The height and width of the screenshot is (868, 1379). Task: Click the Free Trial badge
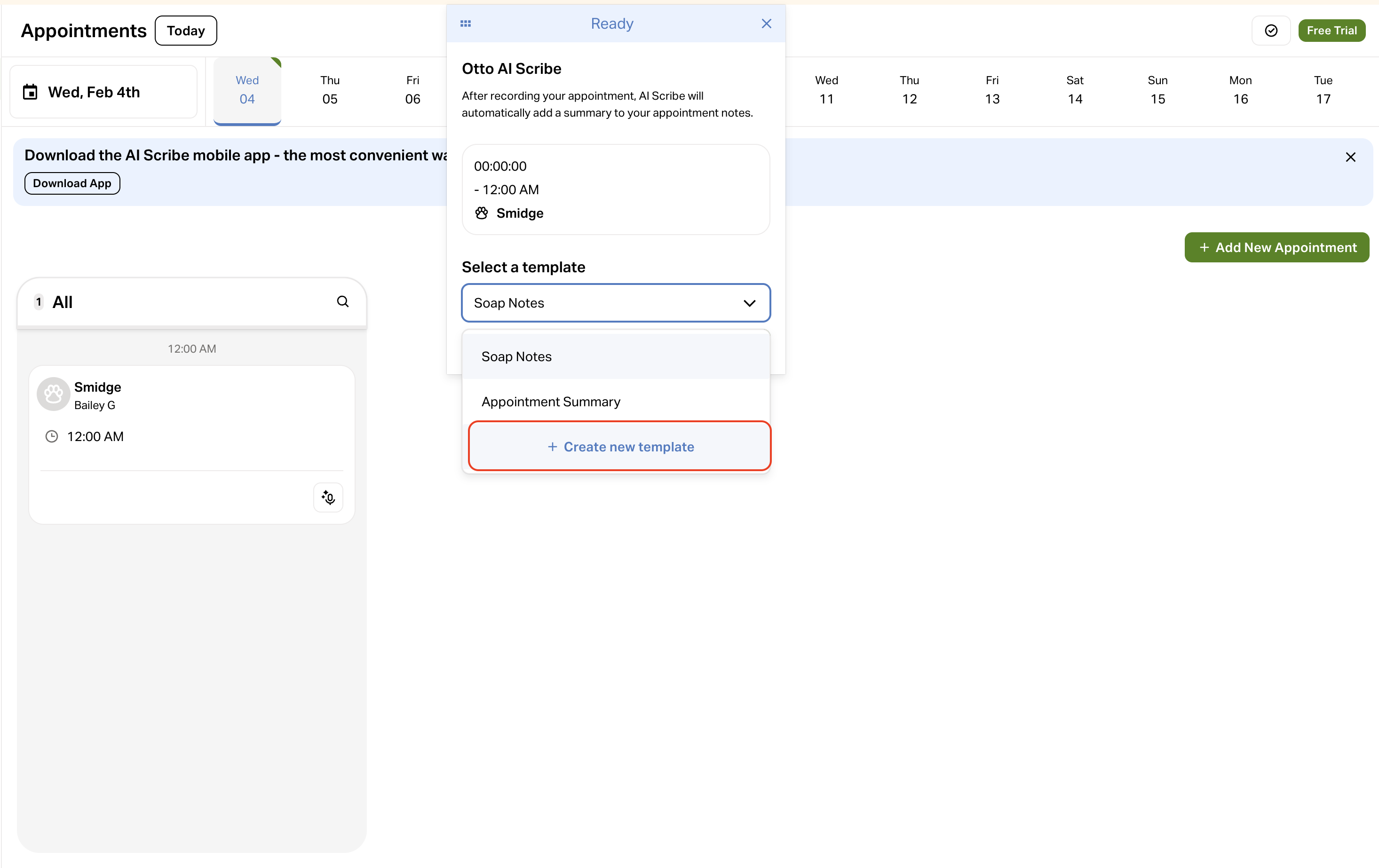point(1331,31)
